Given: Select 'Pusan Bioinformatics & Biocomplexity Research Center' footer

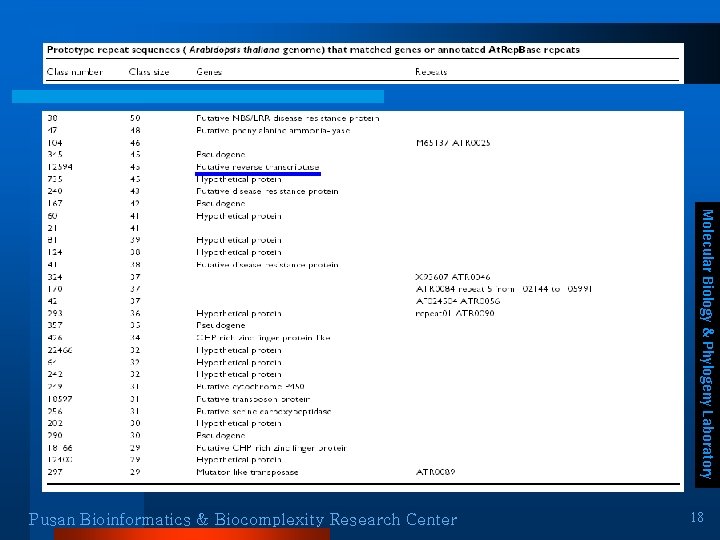Looking at the screenshot, I should pyautogui.click(x=243, y=519).
